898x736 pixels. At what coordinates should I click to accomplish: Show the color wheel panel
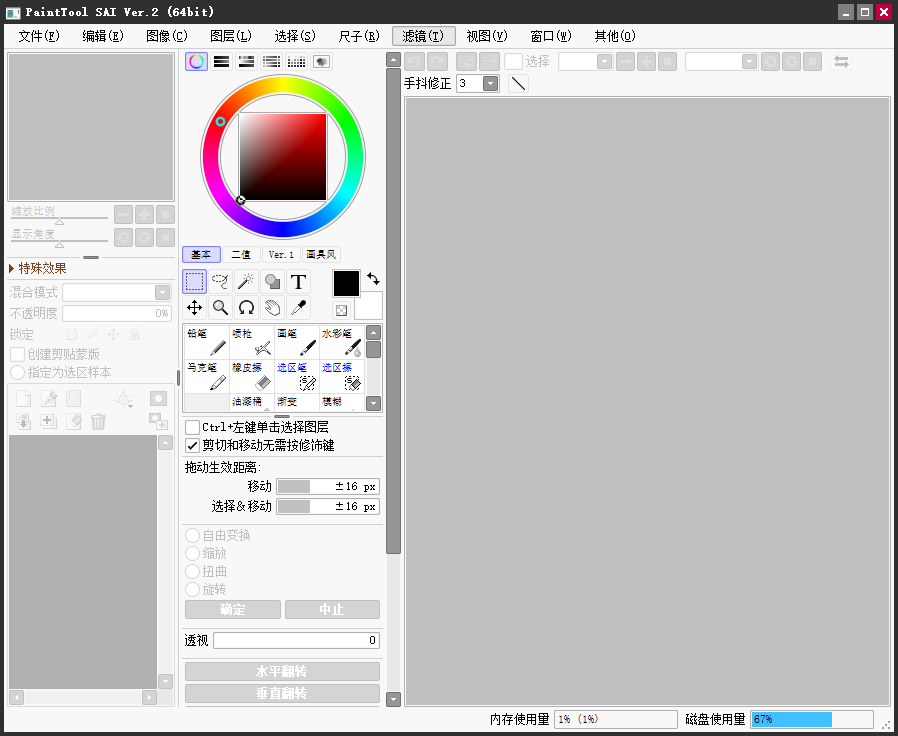[x=196, y=61]
